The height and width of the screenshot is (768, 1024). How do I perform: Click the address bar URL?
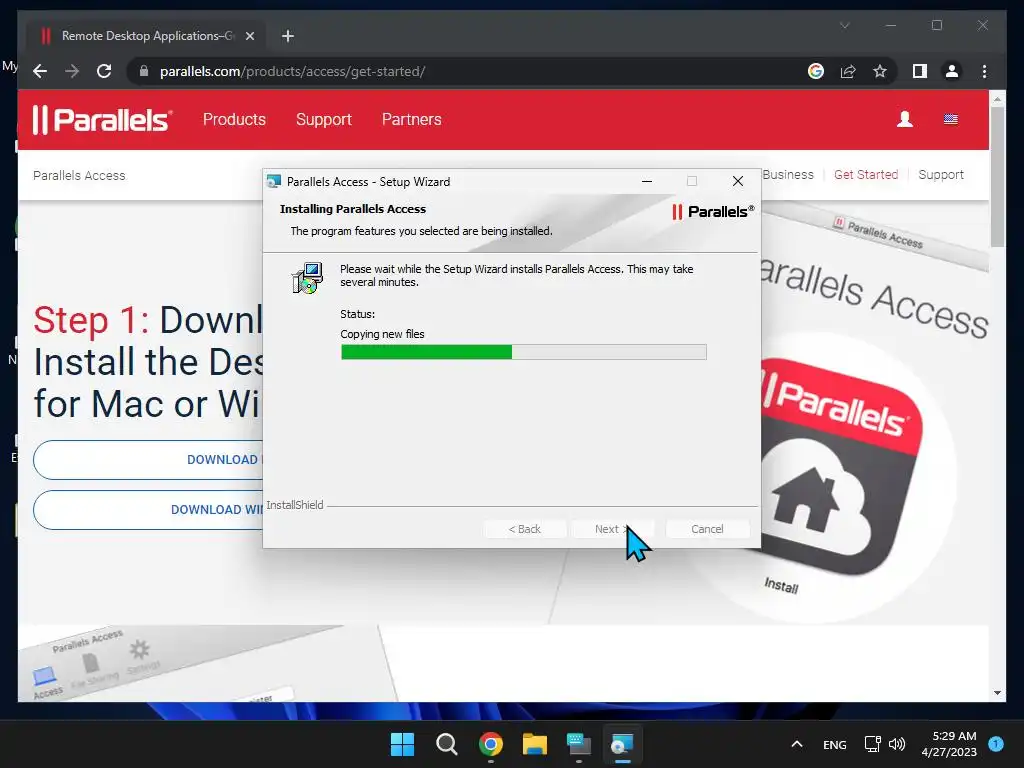click(293, 71)
